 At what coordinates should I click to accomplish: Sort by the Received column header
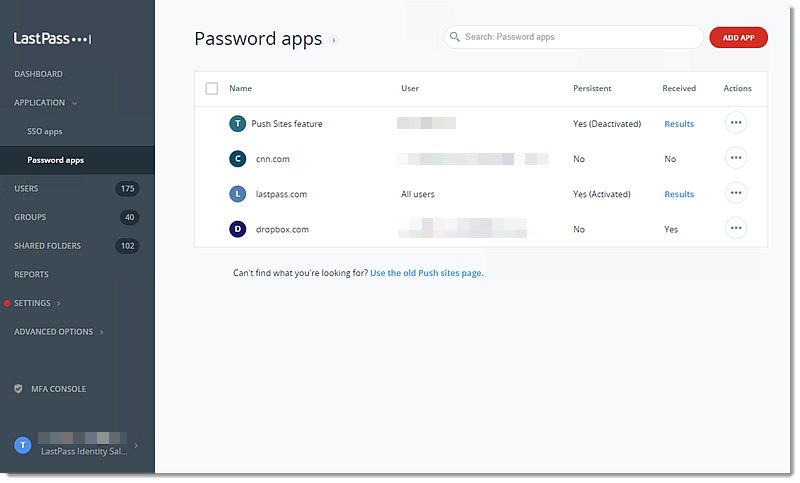coord(679,88)
